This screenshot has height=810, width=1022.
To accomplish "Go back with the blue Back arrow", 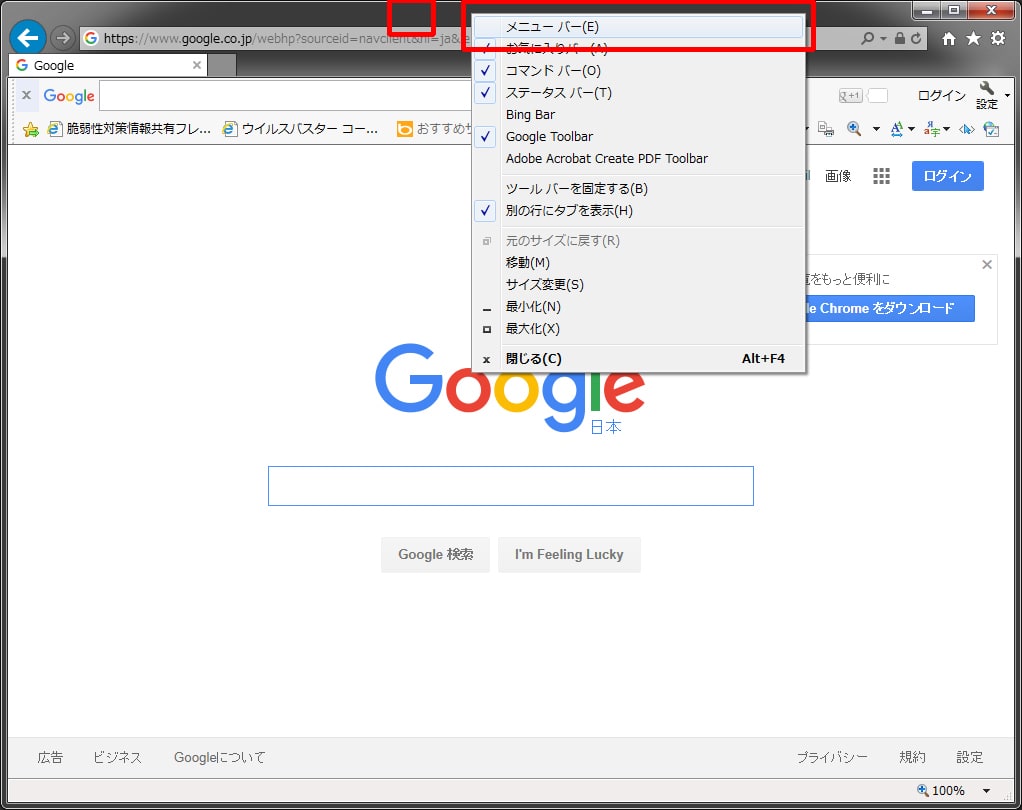I will point(27,38).
